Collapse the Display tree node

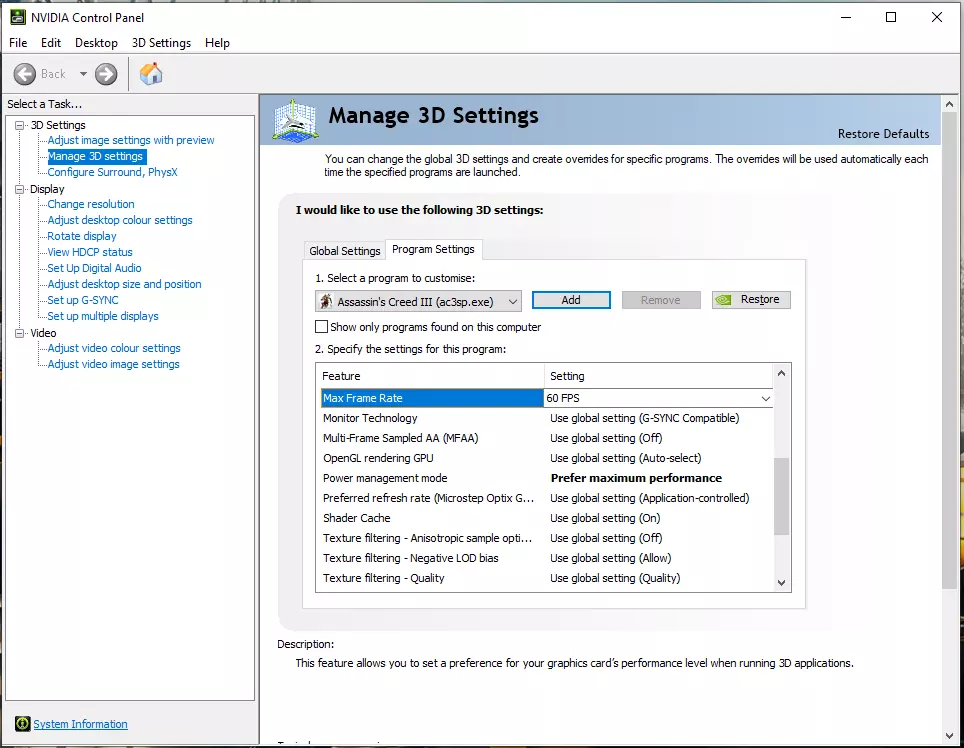tap(20, 189)
